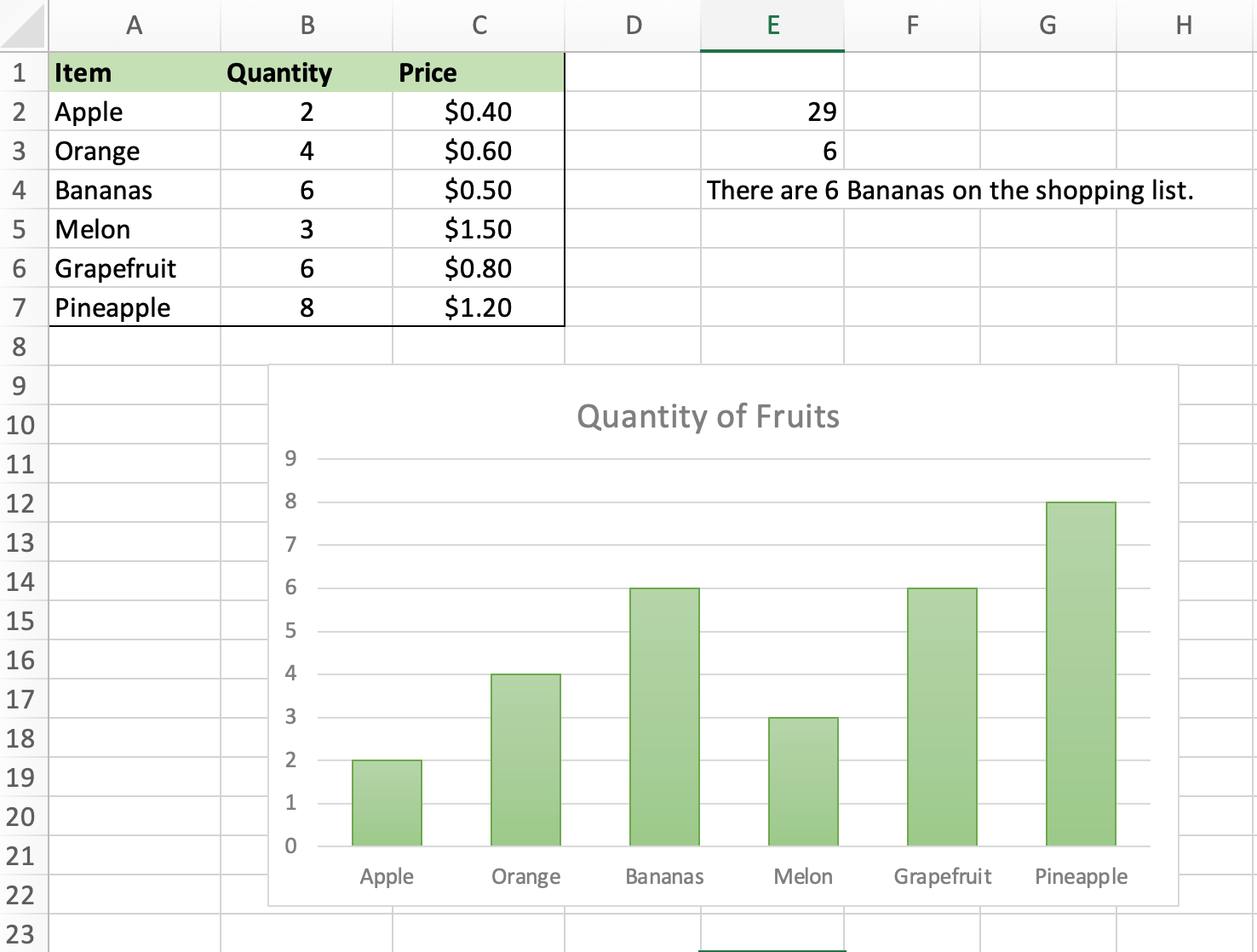Click row header 12 beside the chart
This screenshot has height=952, width=1257.
23,503
